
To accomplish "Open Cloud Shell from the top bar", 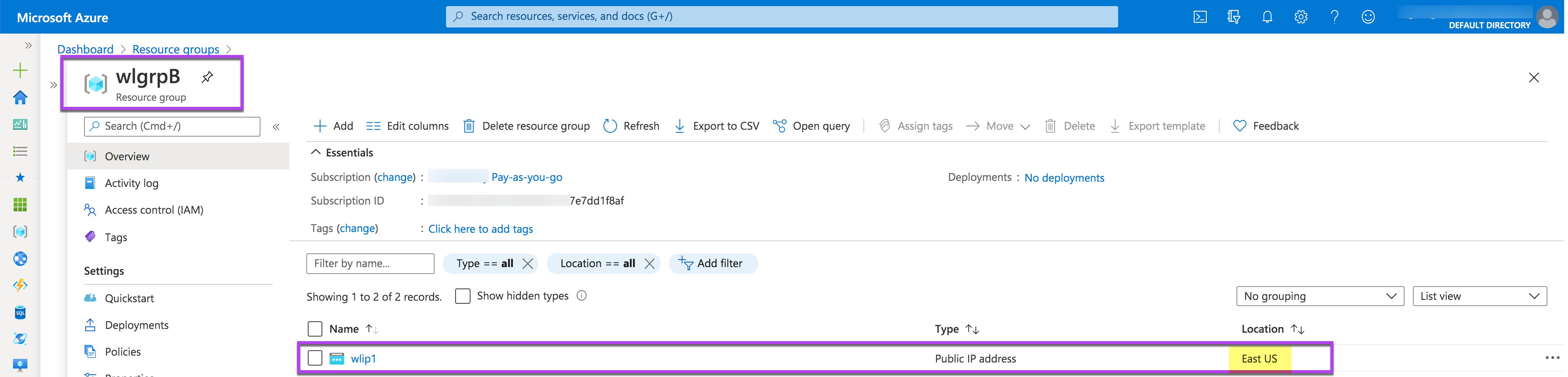I will pyautogui.click(x=1200, y=17).
